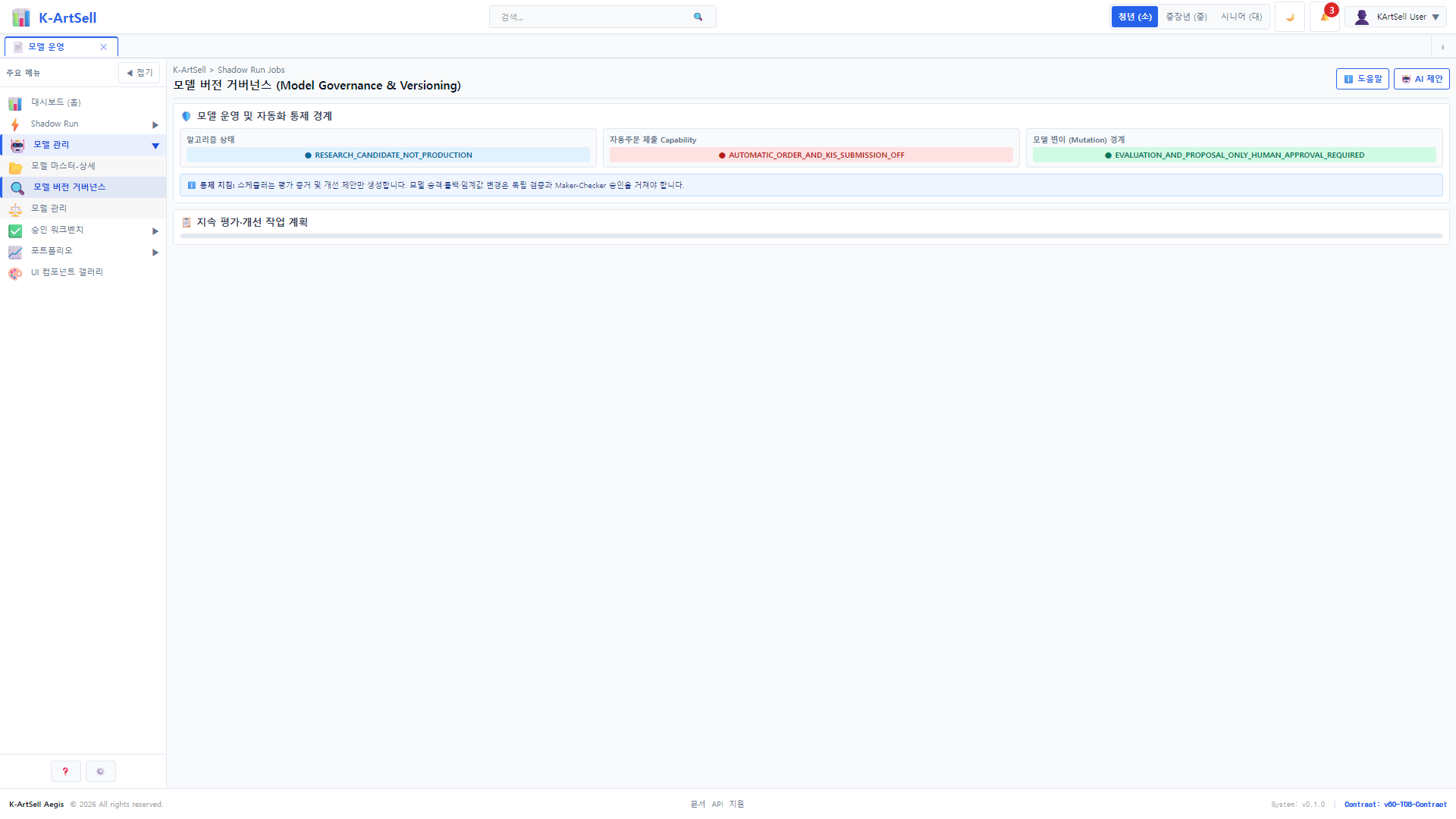Screen dimensions: 1456x819
Task: Click the AI 제안 button
Action: coord(1421,79)
